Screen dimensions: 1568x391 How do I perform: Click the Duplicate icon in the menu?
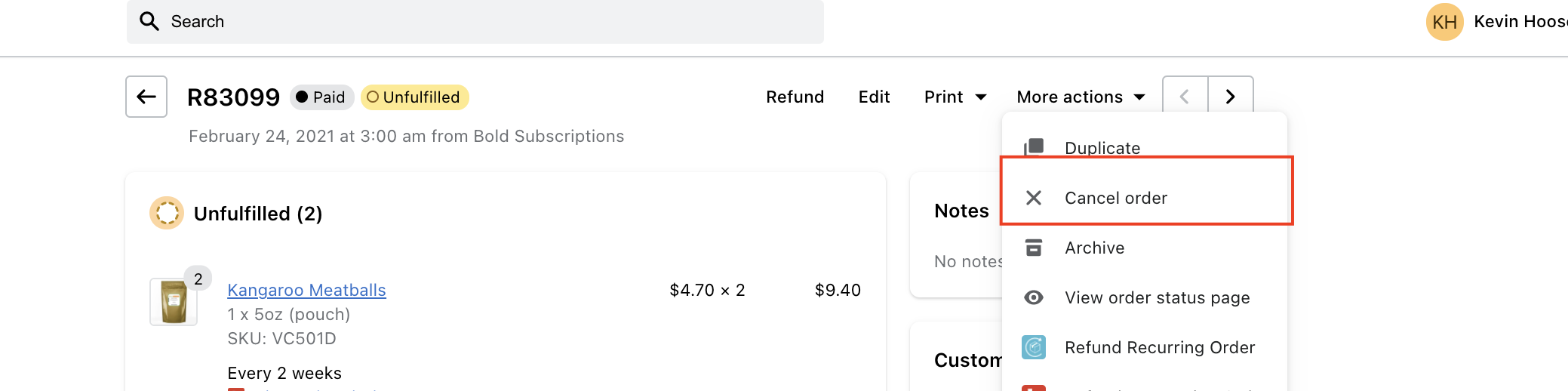(1034, 147)
